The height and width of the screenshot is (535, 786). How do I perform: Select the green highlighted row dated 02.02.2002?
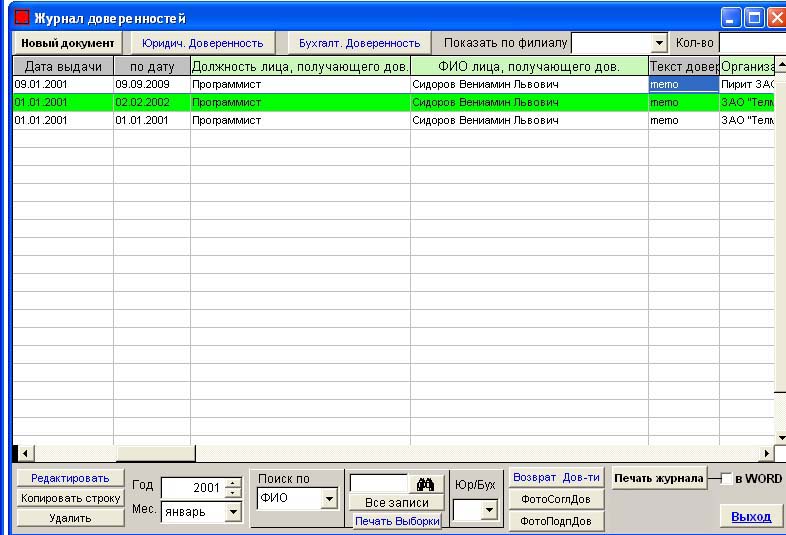tap(300, 102)
